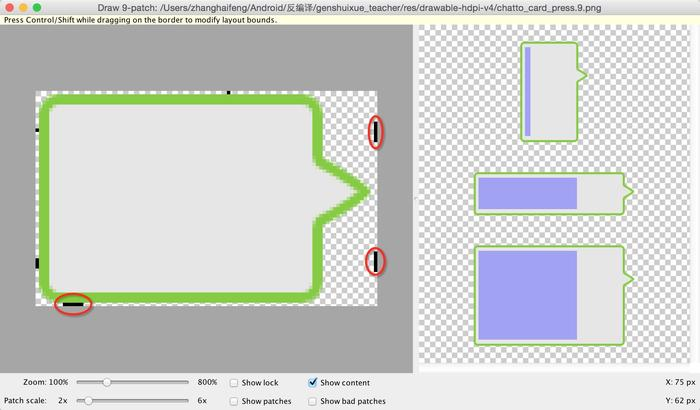The image size is (700, 410).
Task: Click the bottom content padding marker
Action: click(x=73, y=305)
